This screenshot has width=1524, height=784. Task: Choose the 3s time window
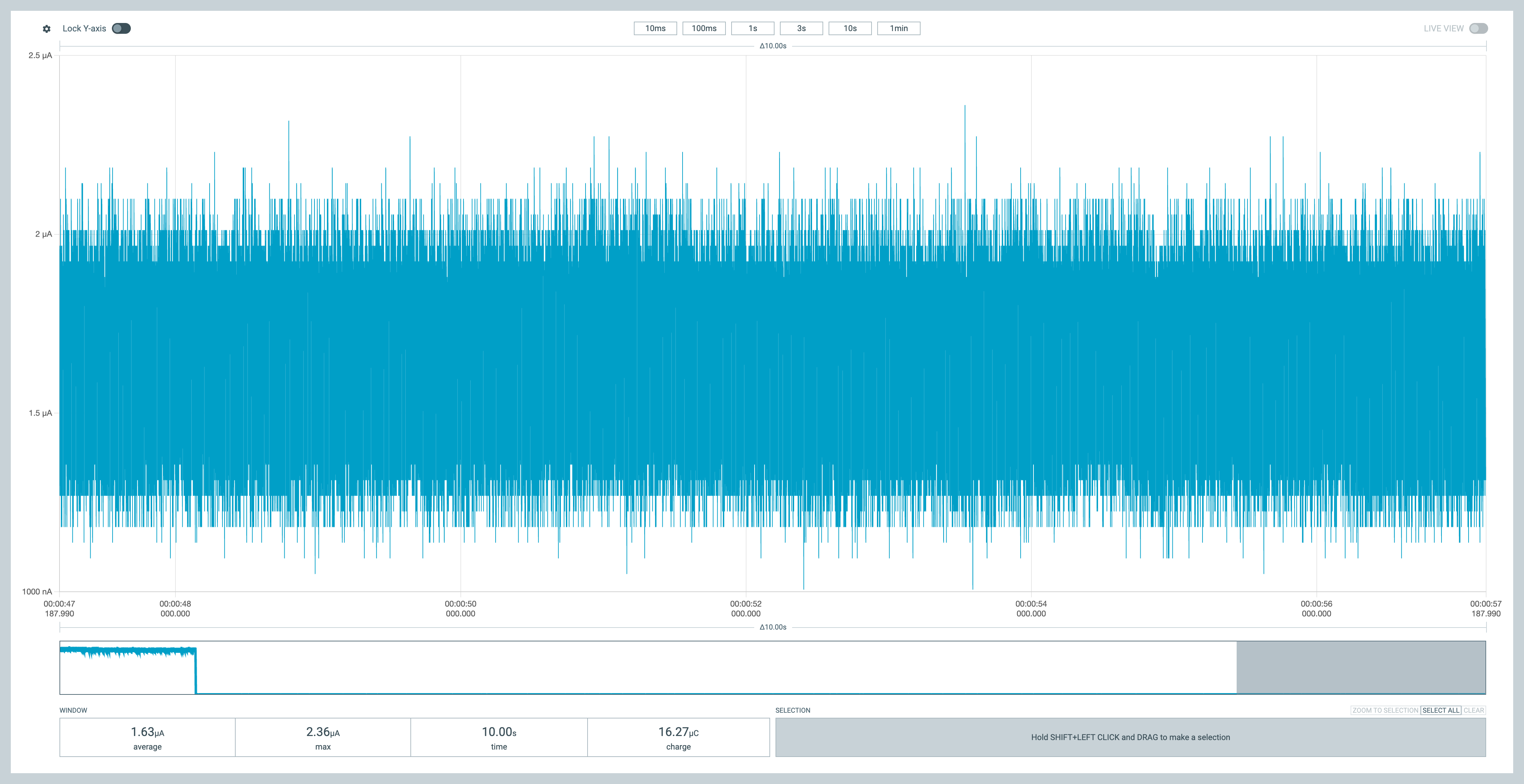(801, 28)
